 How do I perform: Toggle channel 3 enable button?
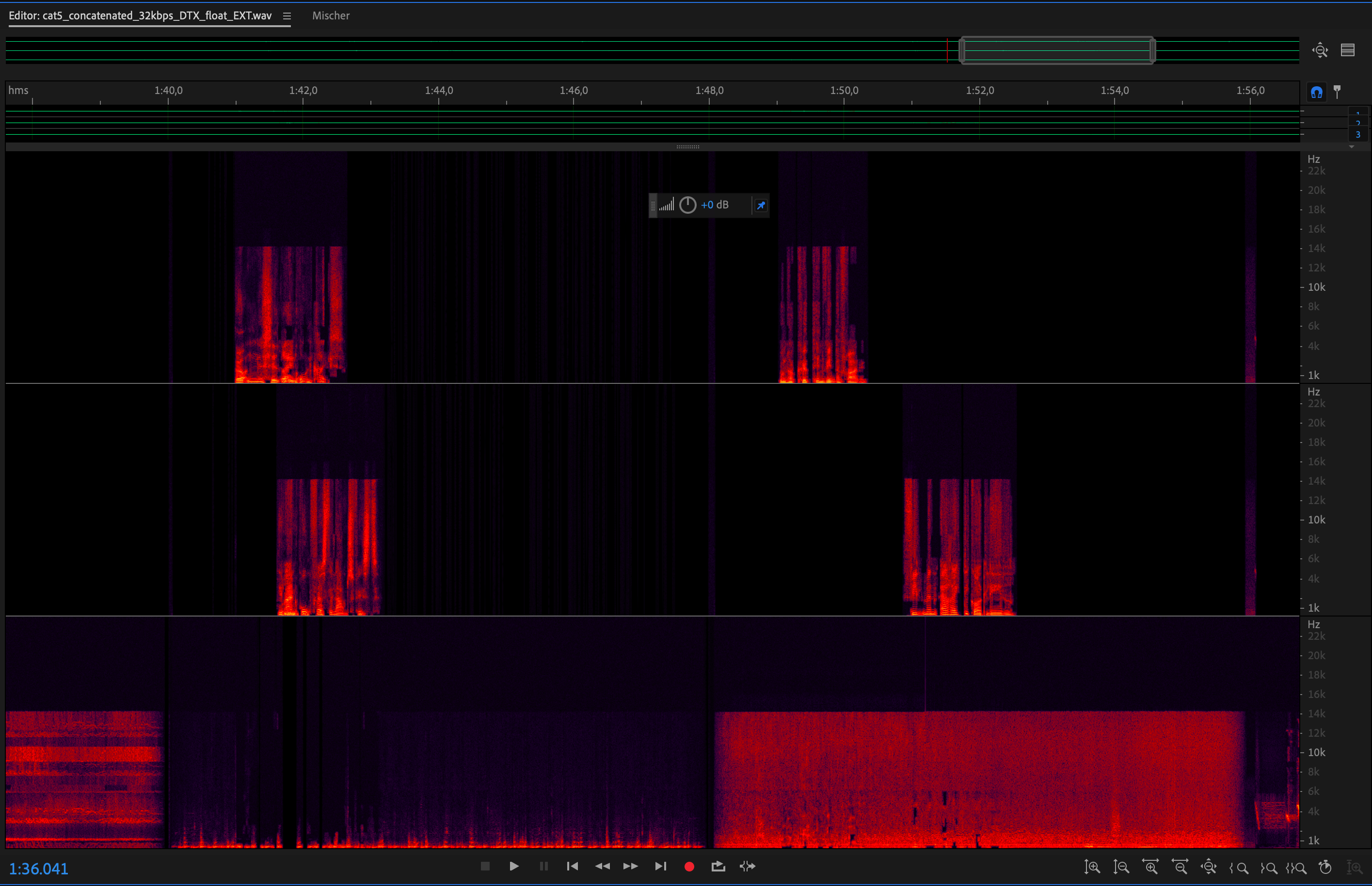(1358, 135)
